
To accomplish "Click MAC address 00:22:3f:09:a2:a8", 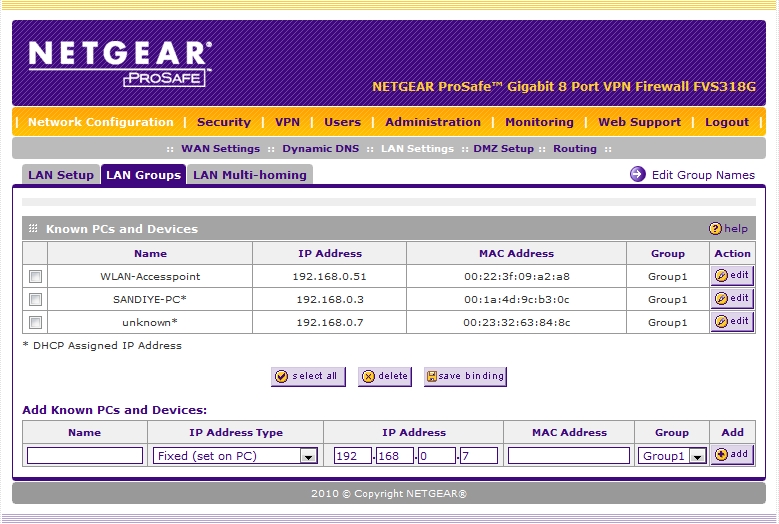I will [x=517, y=277].
